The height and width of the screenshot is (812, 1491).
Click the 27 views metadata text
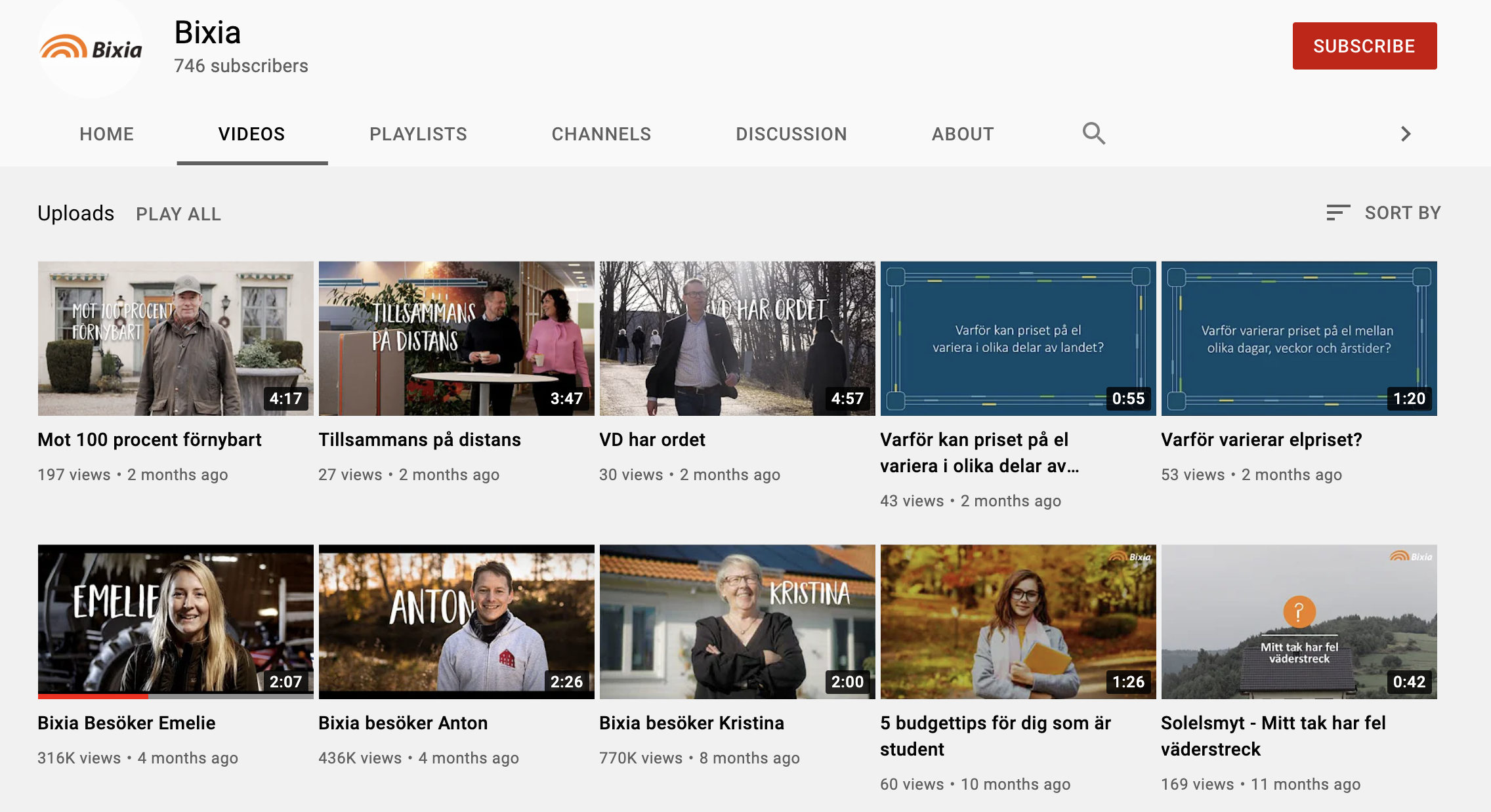(x=350, y=475)
